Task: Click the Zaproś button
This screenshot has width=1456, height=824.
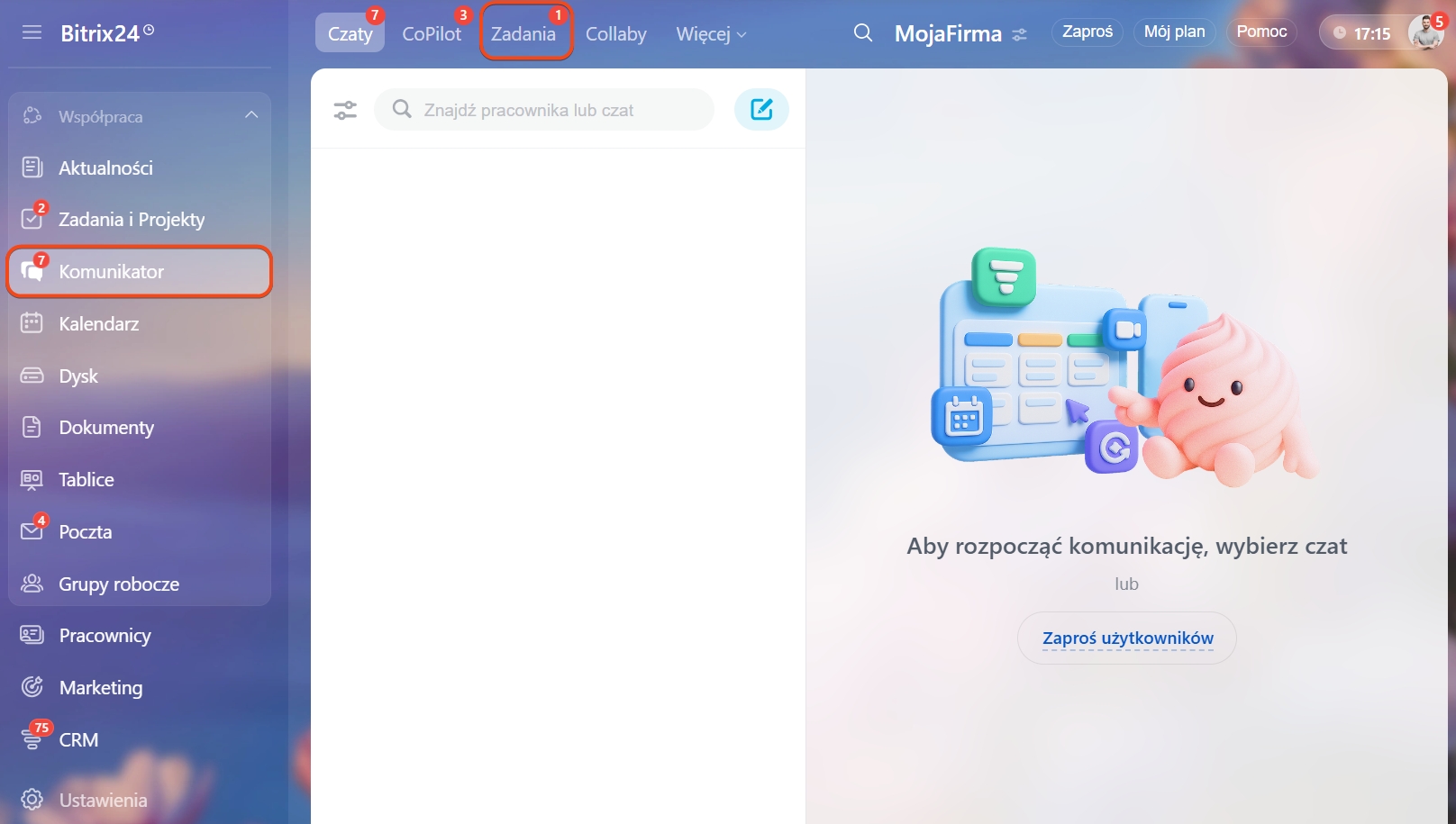Action: click(1087, 32)
